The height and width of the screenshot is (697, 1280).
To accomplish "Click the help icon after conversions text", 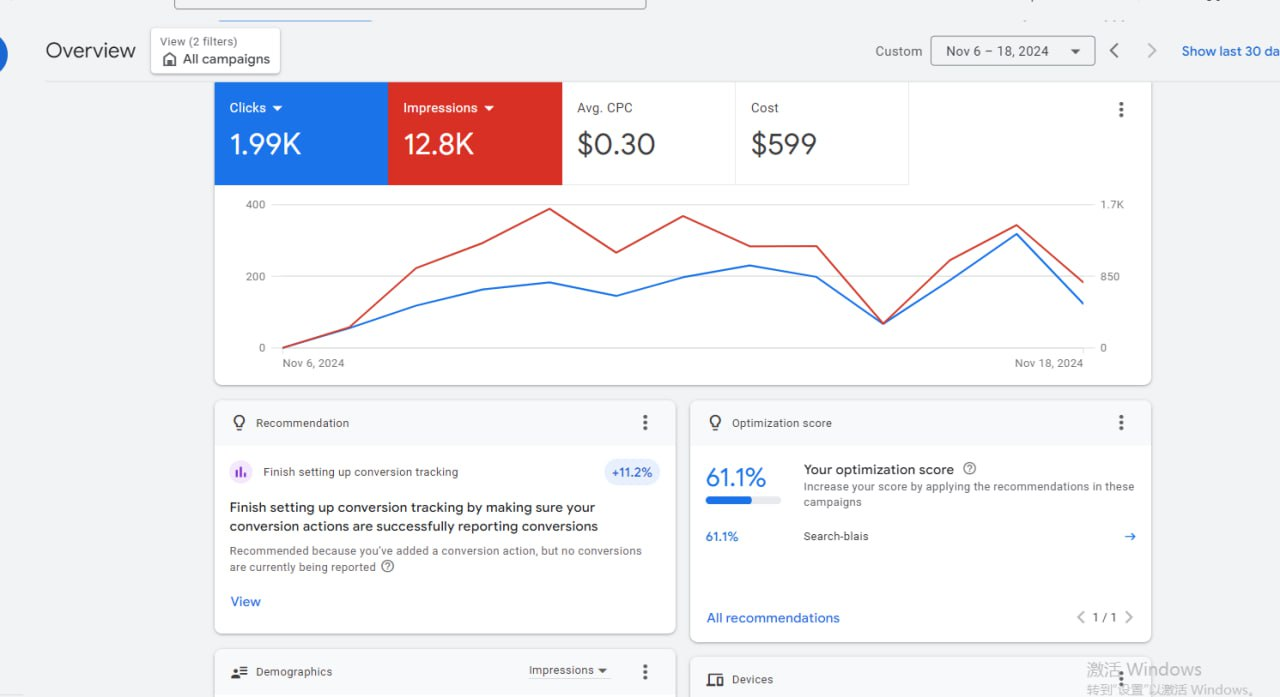I will [x=388, y=567].
